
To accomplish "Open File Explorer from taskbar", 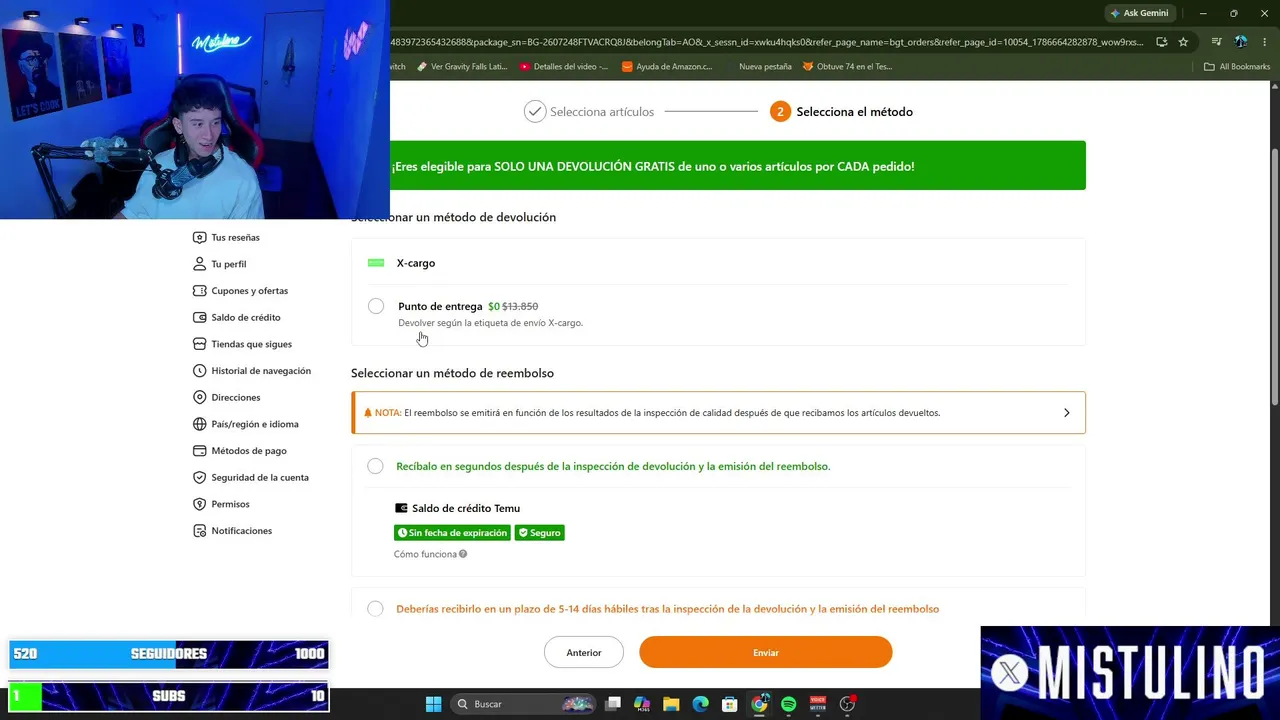I will coord(671,704).
